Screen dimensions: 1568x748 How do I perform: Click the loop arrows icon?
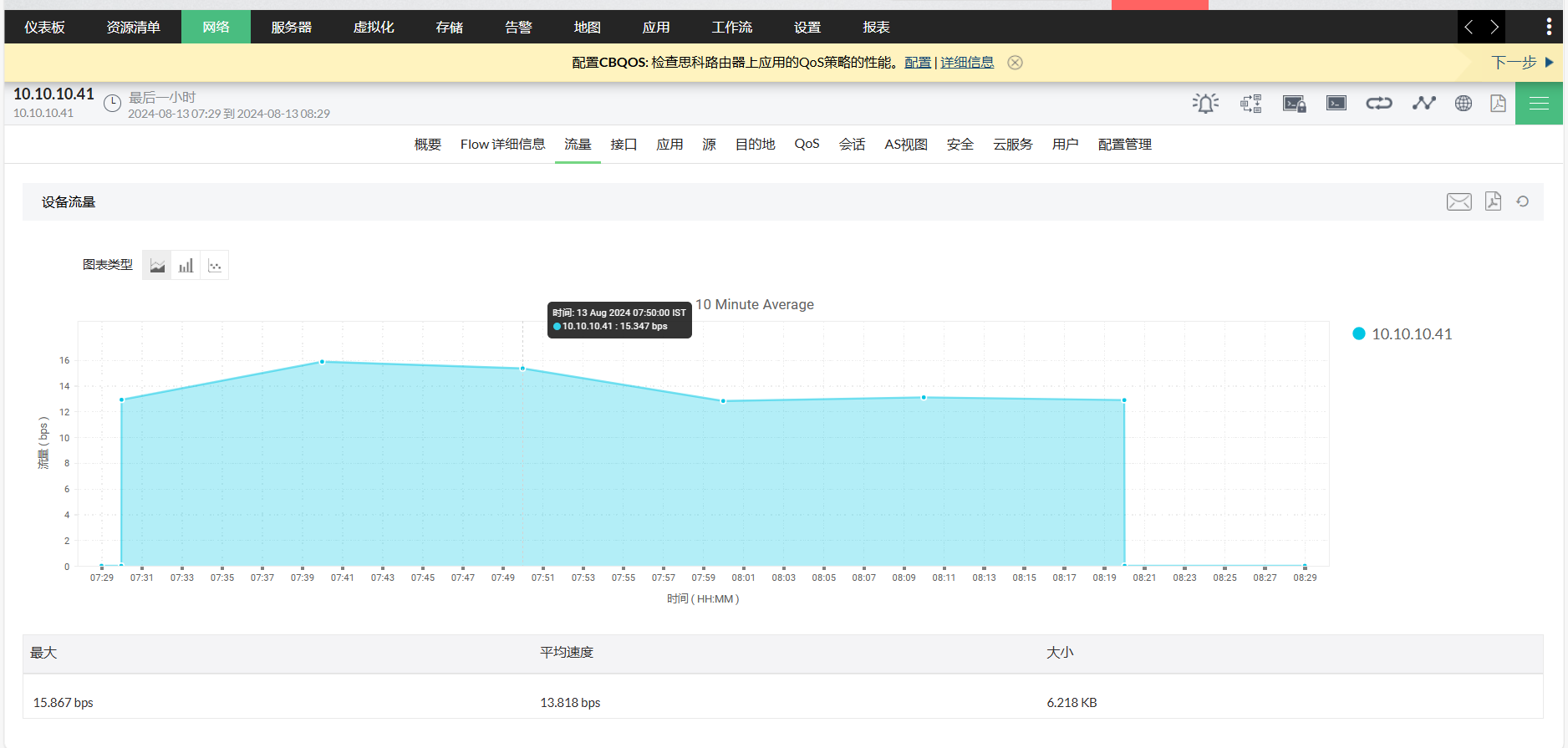[x=1379, y=104]
